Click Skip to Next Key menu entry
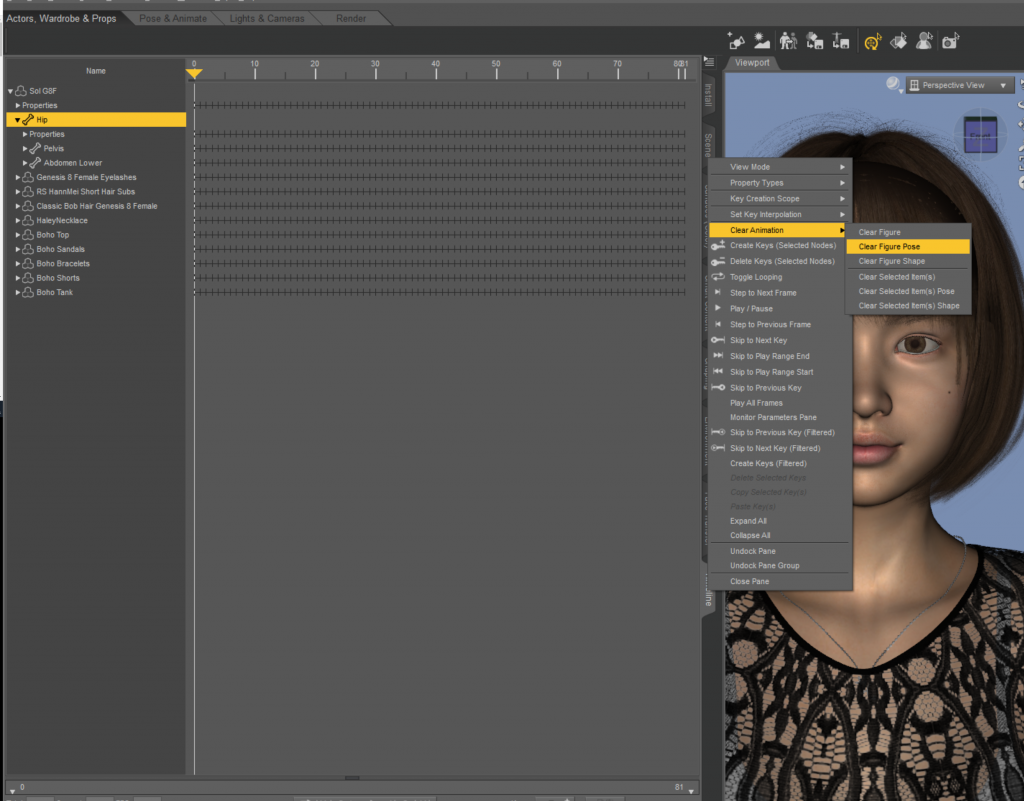Viewport: 1024px width, 801px height. coord(758,341)
